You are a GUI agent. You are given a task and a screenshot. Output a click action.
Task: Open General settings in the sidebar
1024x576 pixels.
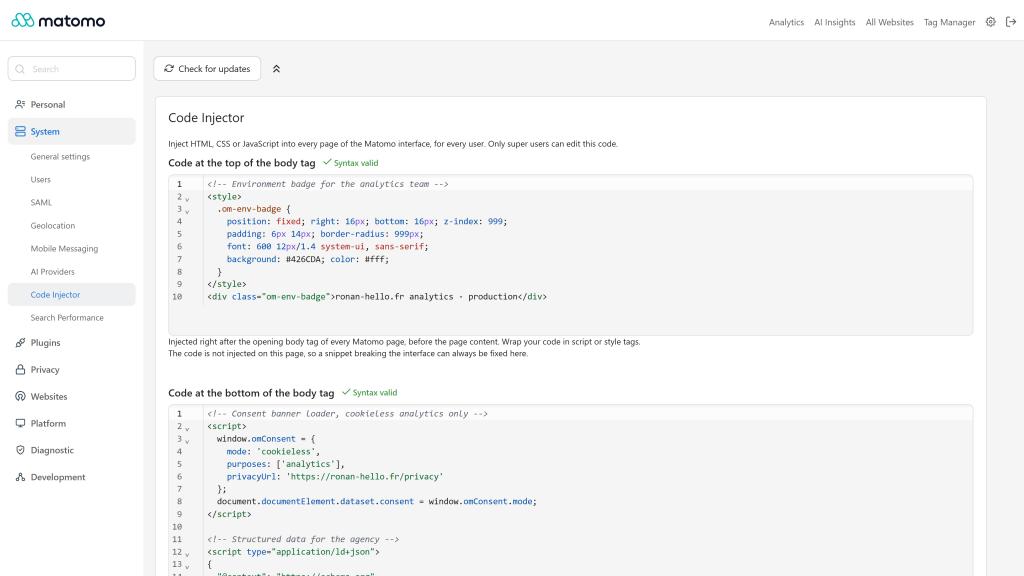point(60,157)
